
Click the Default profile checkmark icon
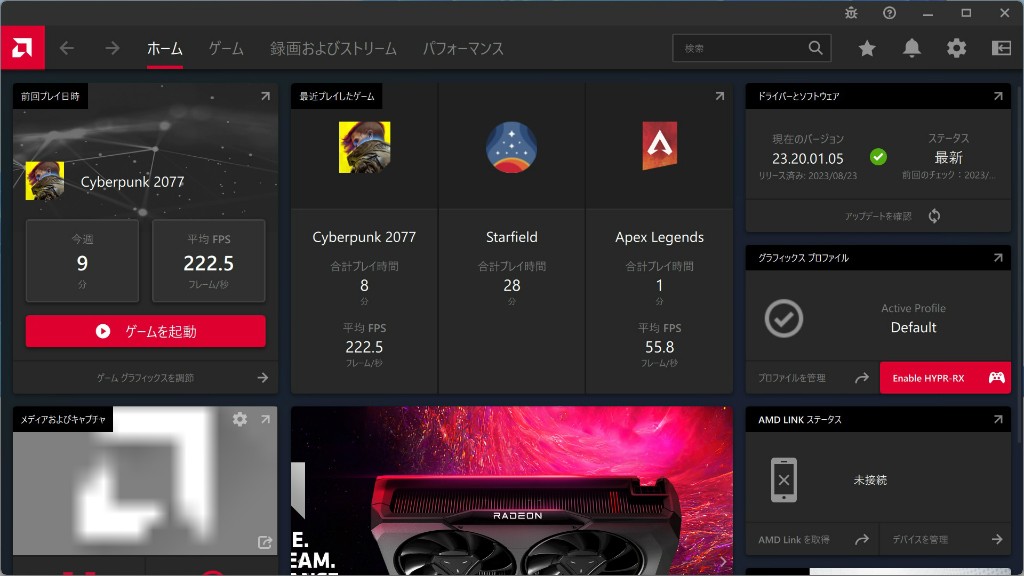point(784,319)
